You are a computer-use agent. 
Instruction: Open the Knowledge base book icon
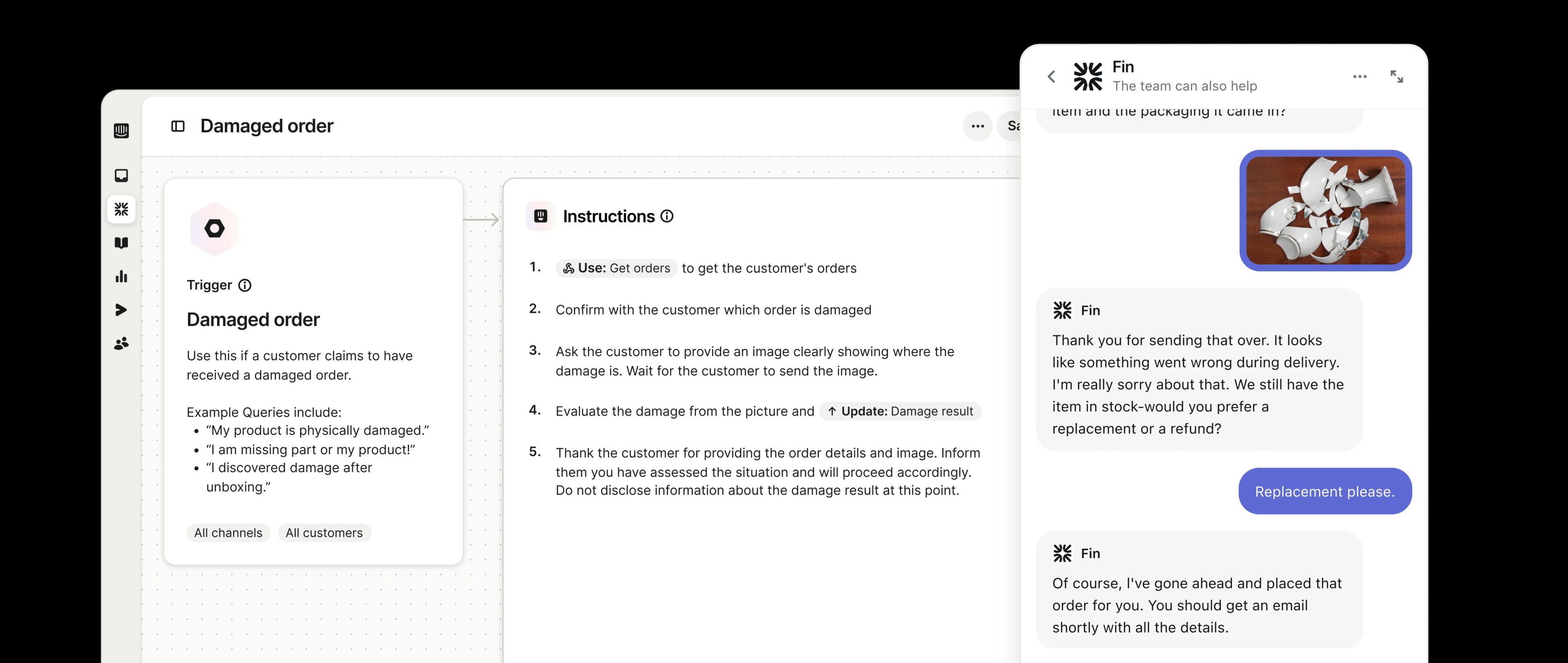pyautogui.click(x=121, y=243)
